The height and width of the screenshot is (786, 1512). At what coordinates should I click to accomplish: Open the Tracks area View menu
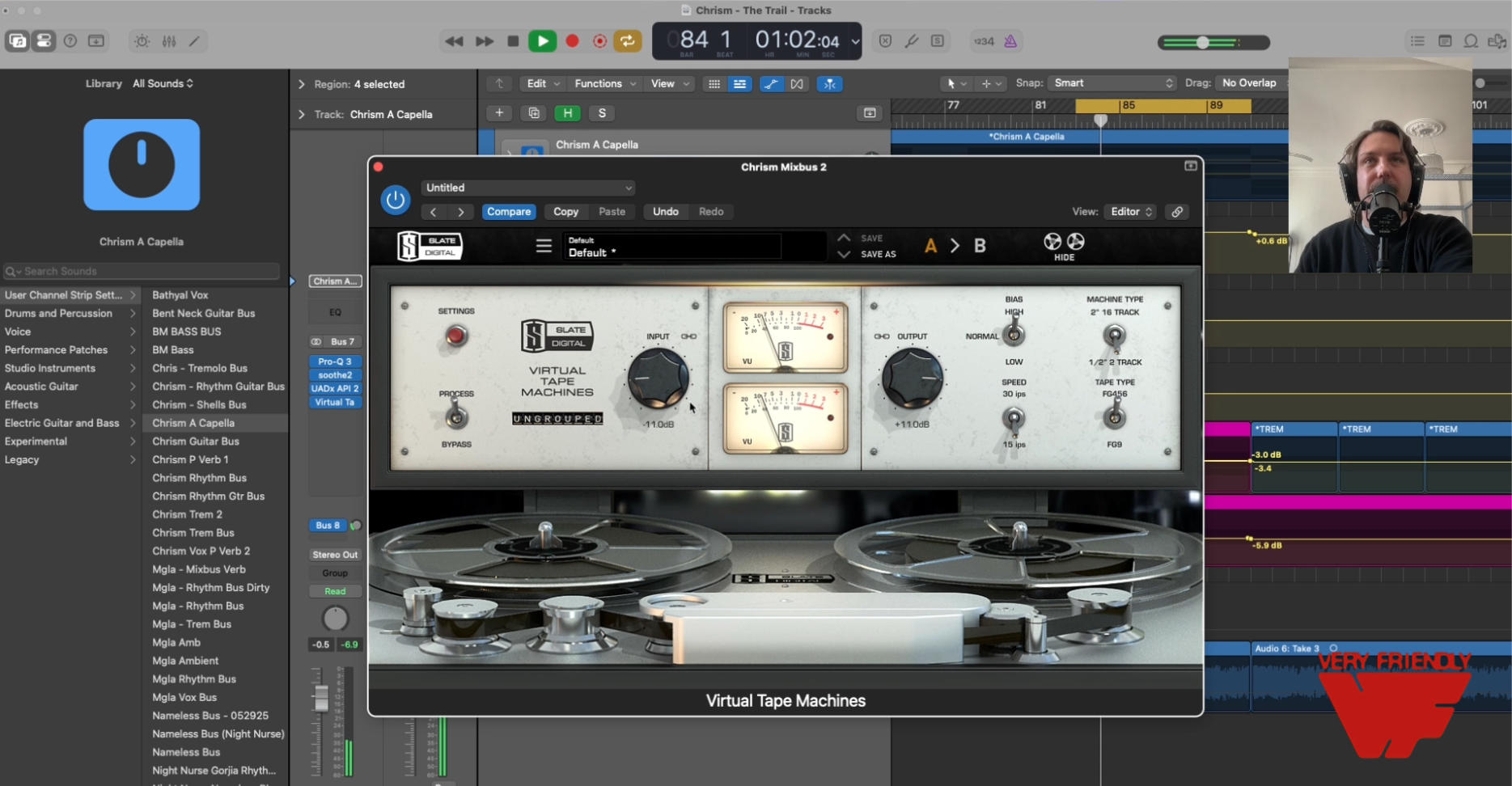671,83
